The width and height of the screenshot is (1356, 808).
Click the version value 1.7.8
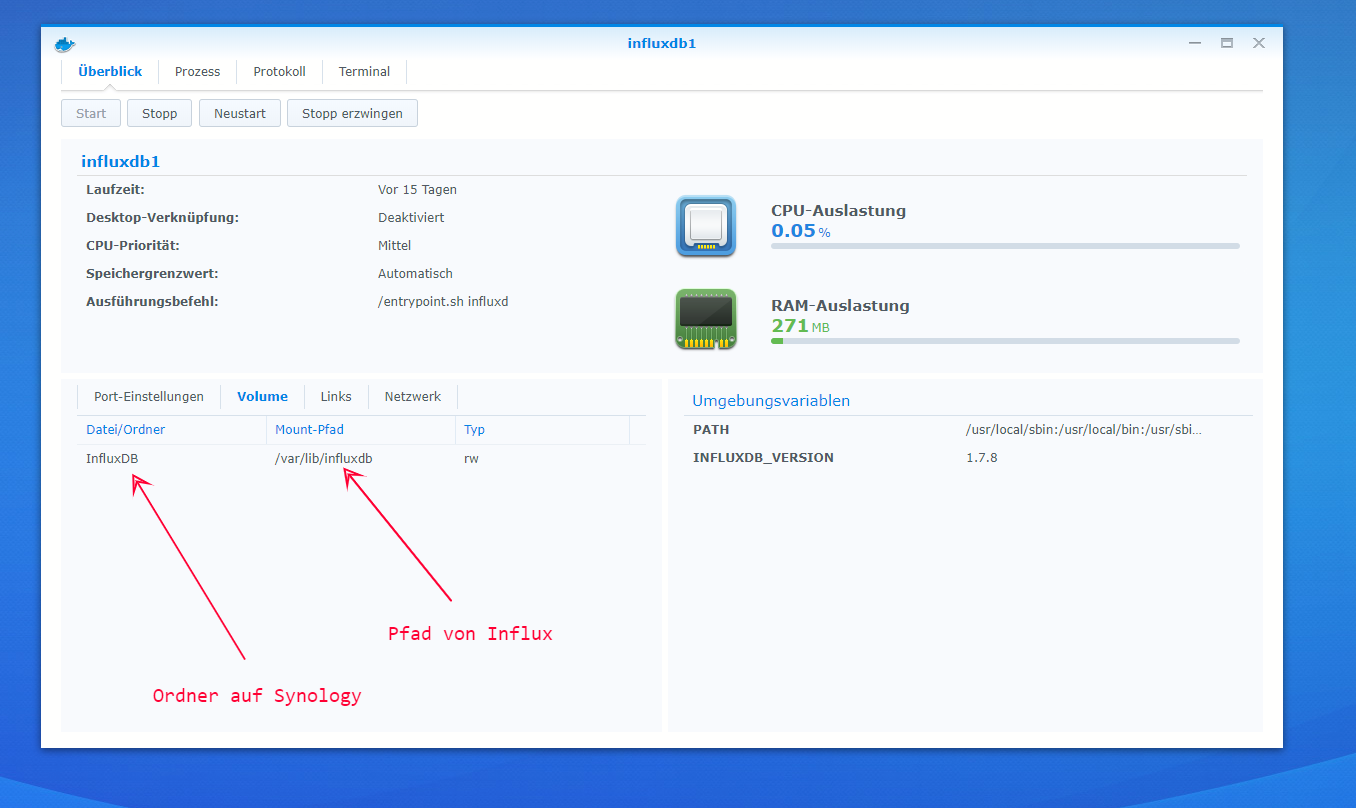[x=981, y=458]
